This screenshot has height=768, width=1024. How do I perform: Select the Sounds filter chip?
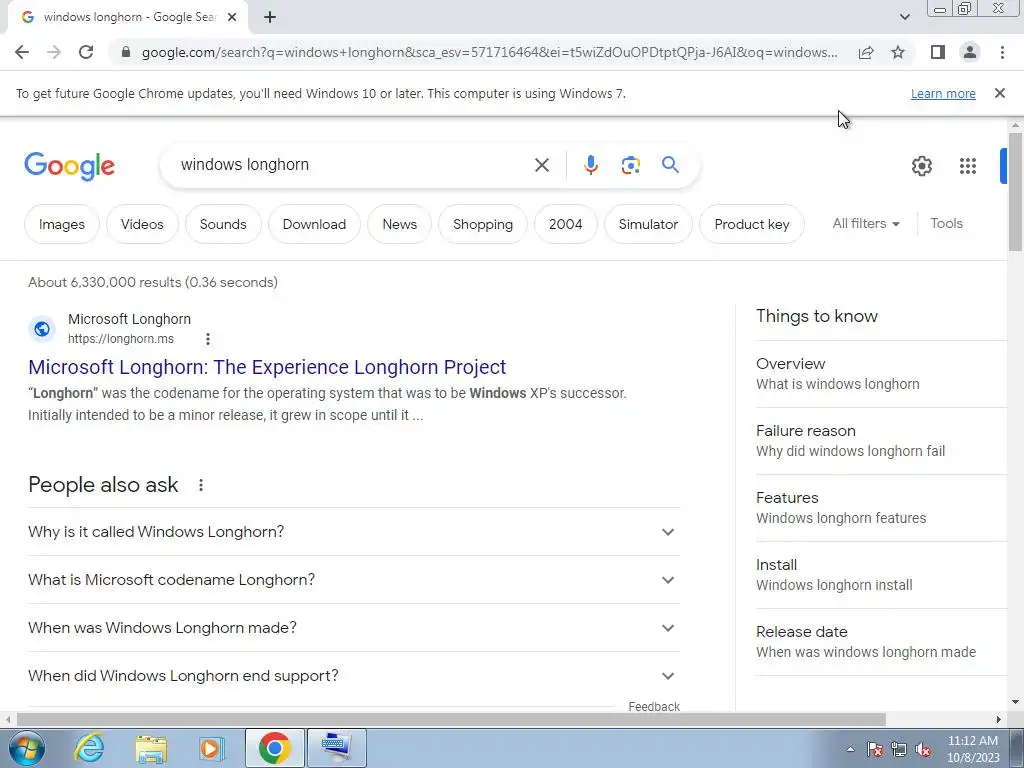pyautogui.click(x=223, y=224)
